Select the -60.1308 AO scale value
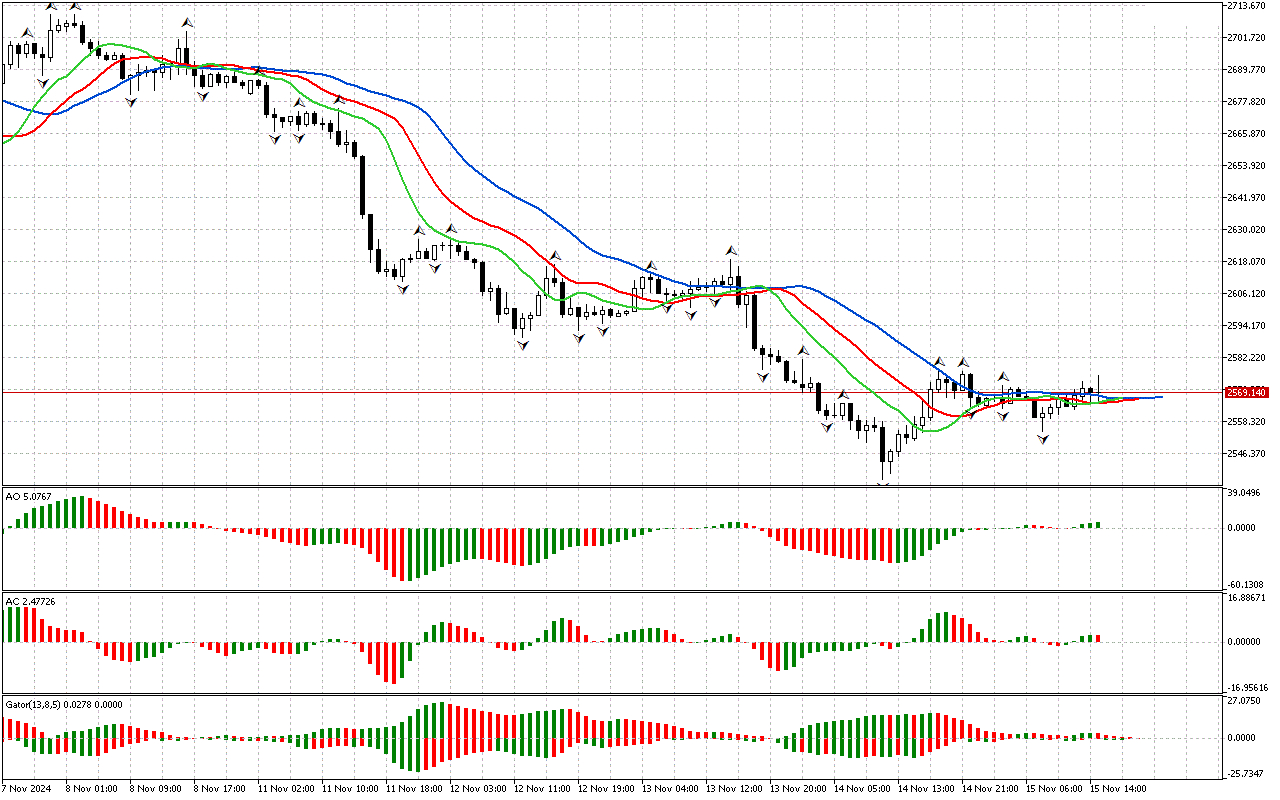 (1247, 585)
